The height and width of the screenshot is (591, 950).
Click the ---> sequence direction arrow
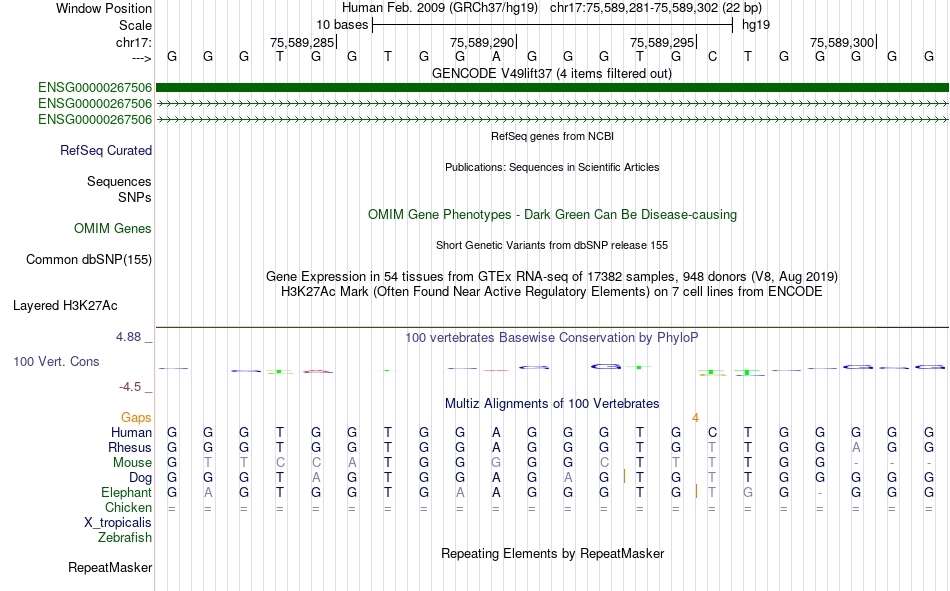(x=142, y=58)
